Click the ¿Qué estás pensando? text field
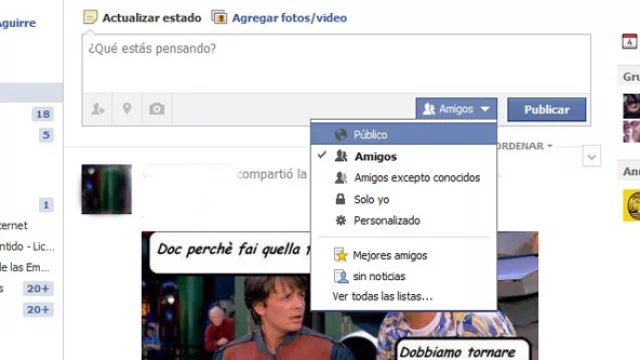The image size is (640, 360). [x=336, y=64]
